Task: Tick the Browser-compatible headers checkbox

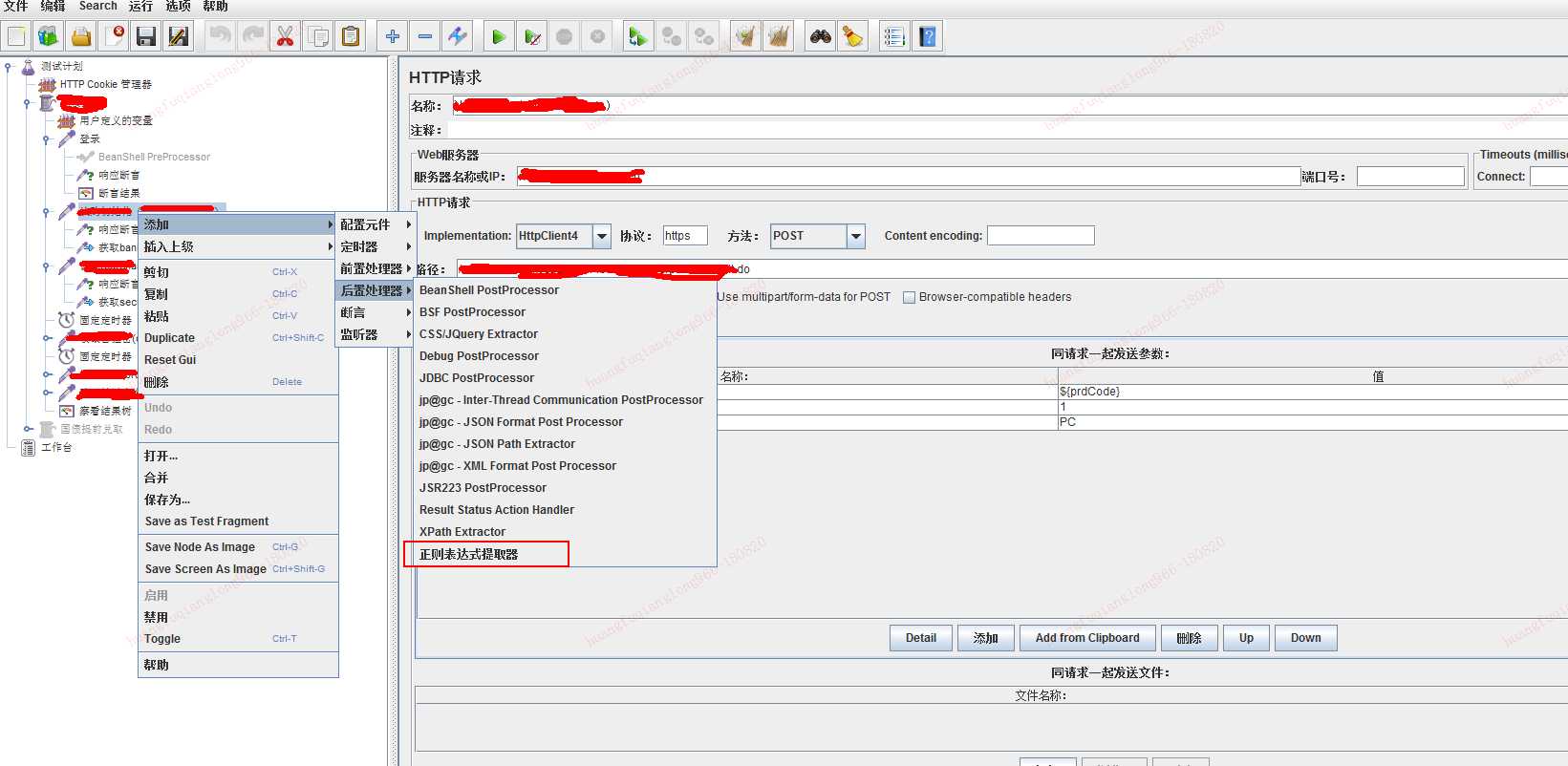Action: [x=910, y=297]
